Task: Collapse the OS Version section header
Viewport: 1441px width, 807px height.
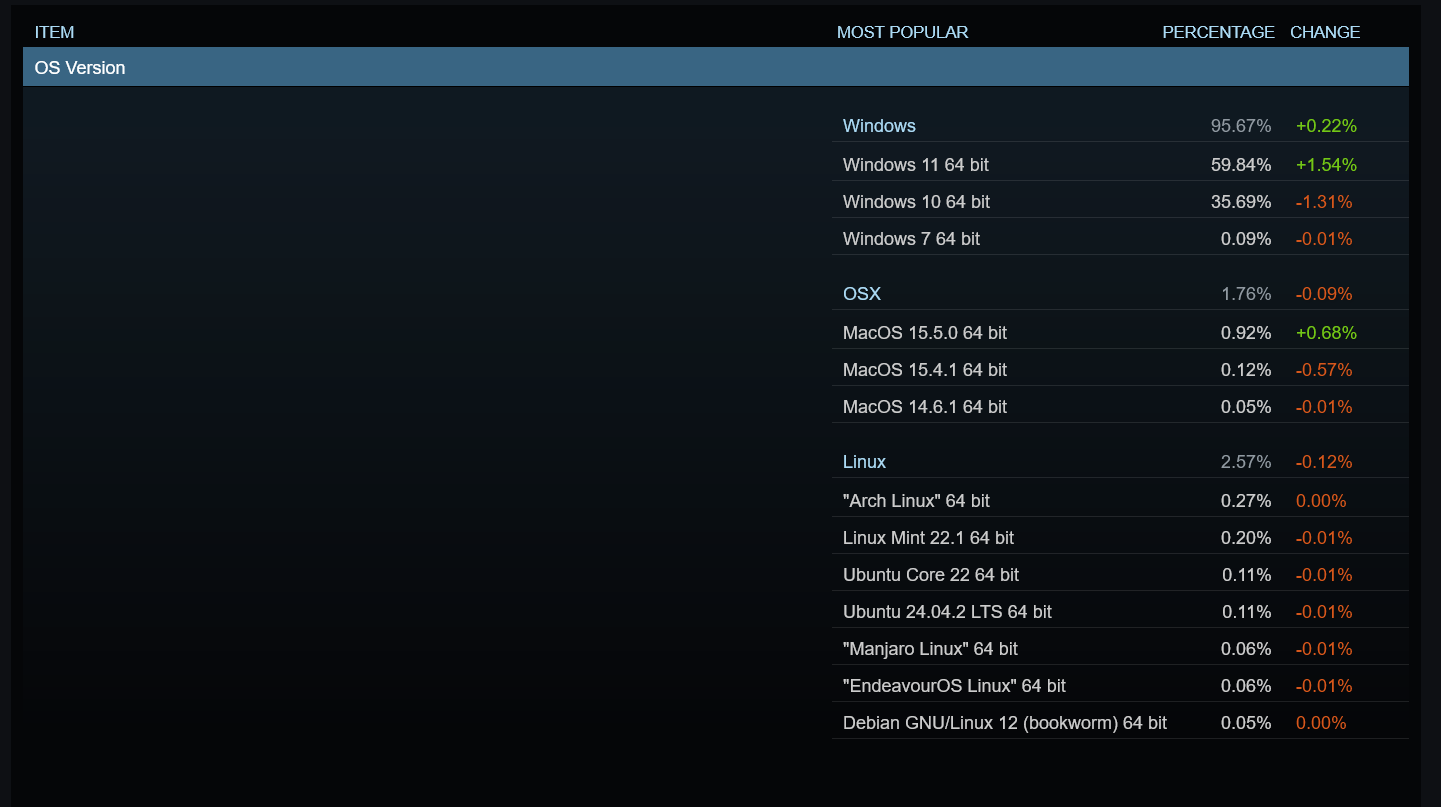Action: pos(716,68)
